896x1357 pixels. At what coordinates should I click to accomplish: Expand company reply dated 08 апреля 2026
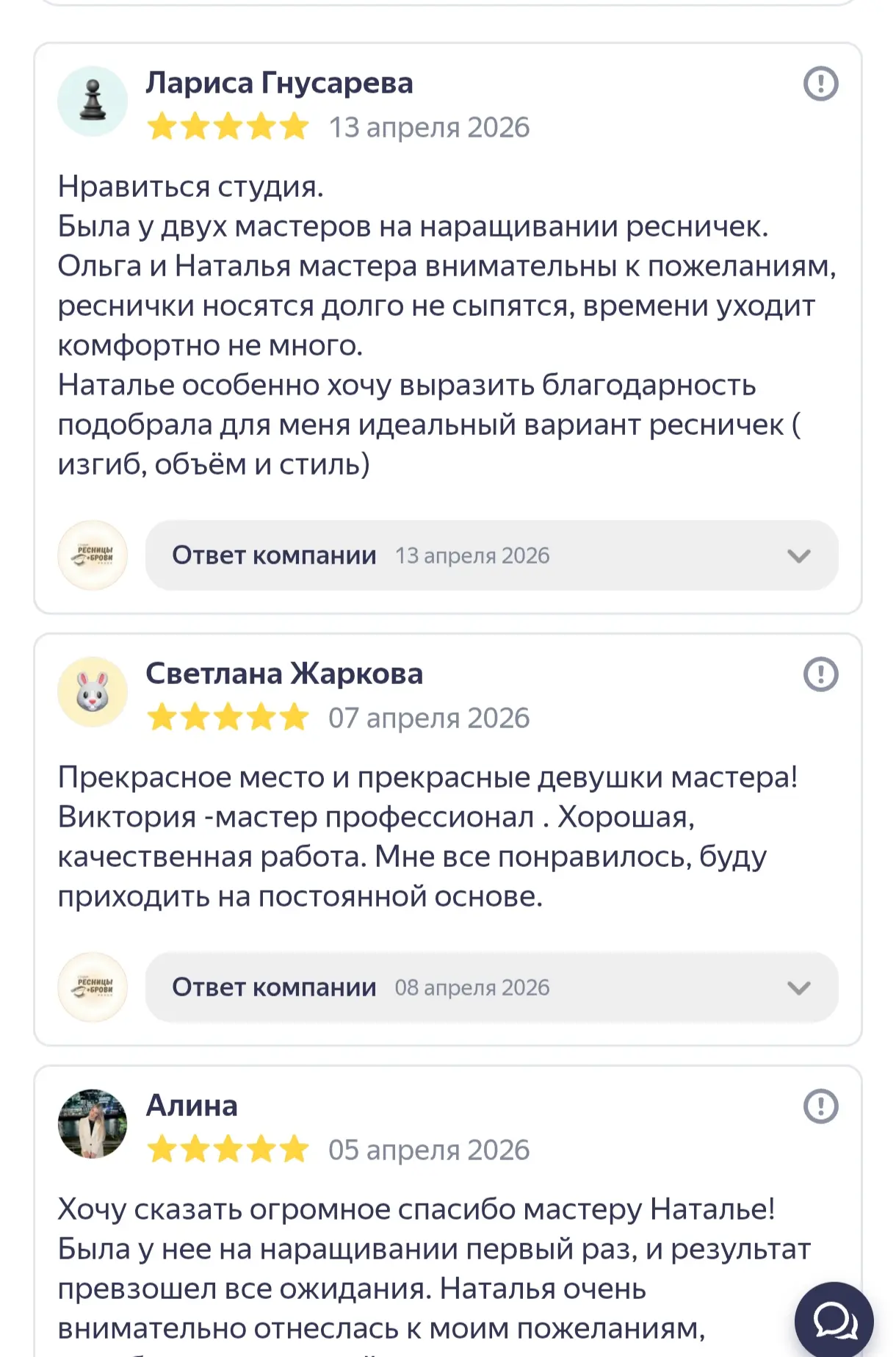point(491,987)
